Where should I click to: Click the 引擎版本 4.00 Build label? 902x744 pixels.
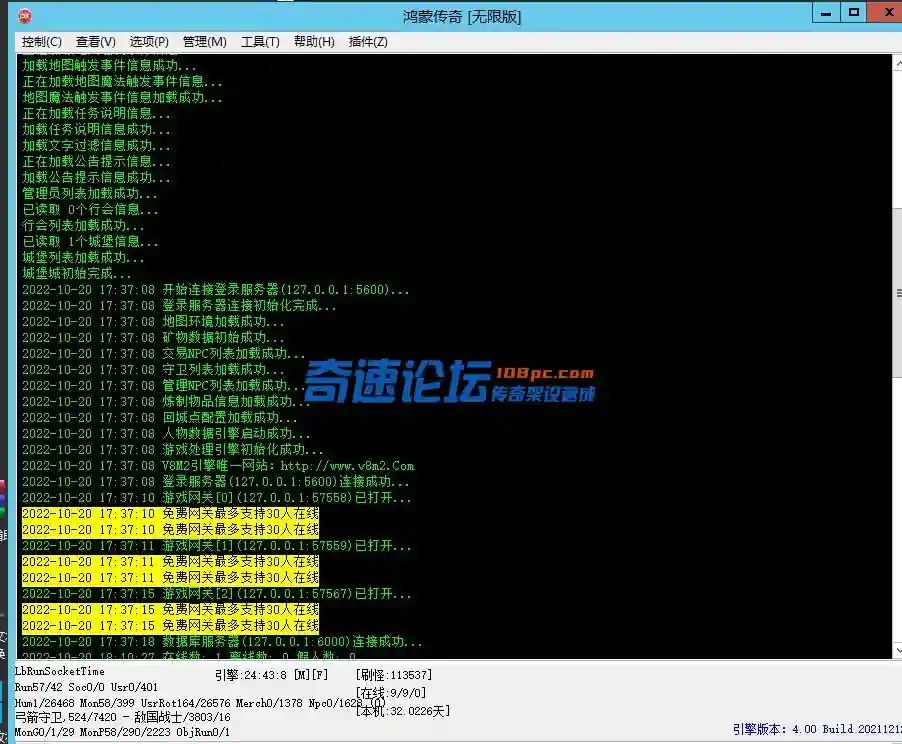pyautogui.click(x=817, y=729)
